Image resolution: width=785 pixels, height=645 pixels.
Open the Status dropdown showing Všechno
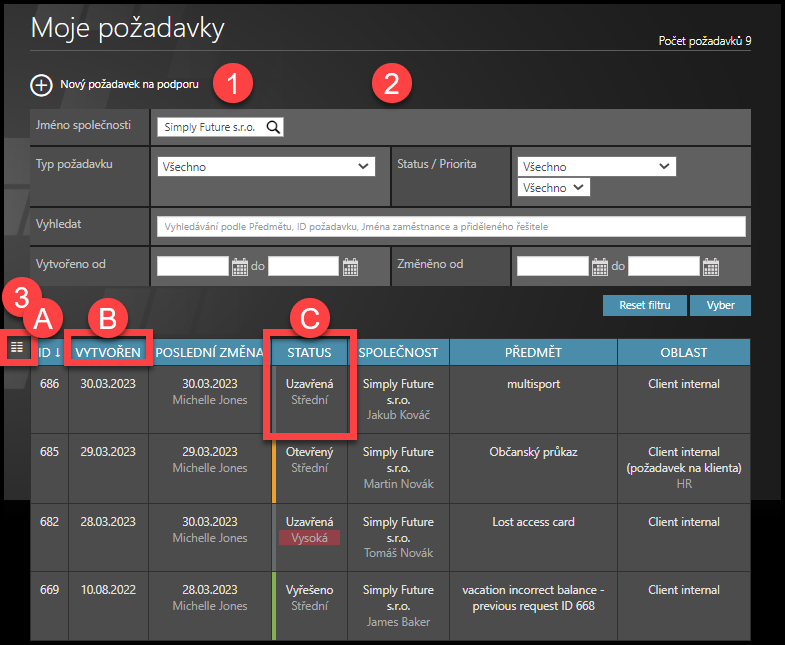coord(596,167)
